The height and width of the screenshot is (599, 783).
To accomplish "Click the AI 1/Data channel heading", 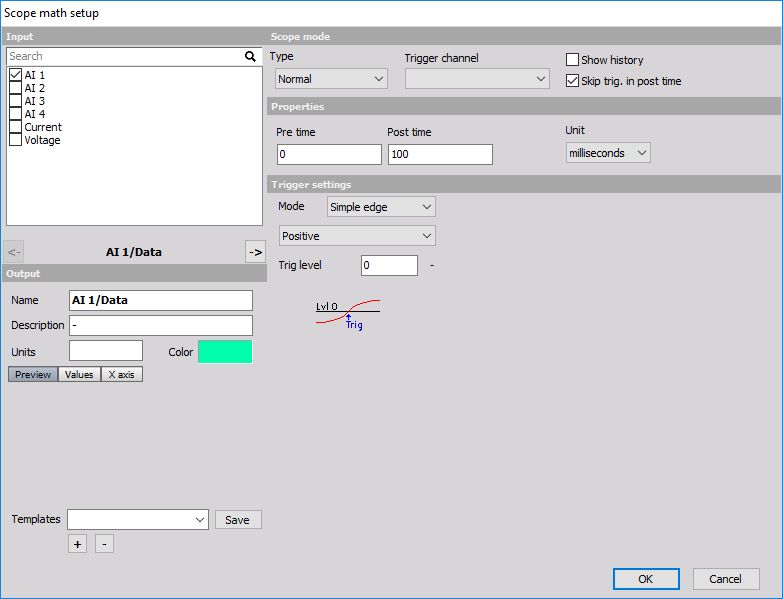I will coord(134,252).
